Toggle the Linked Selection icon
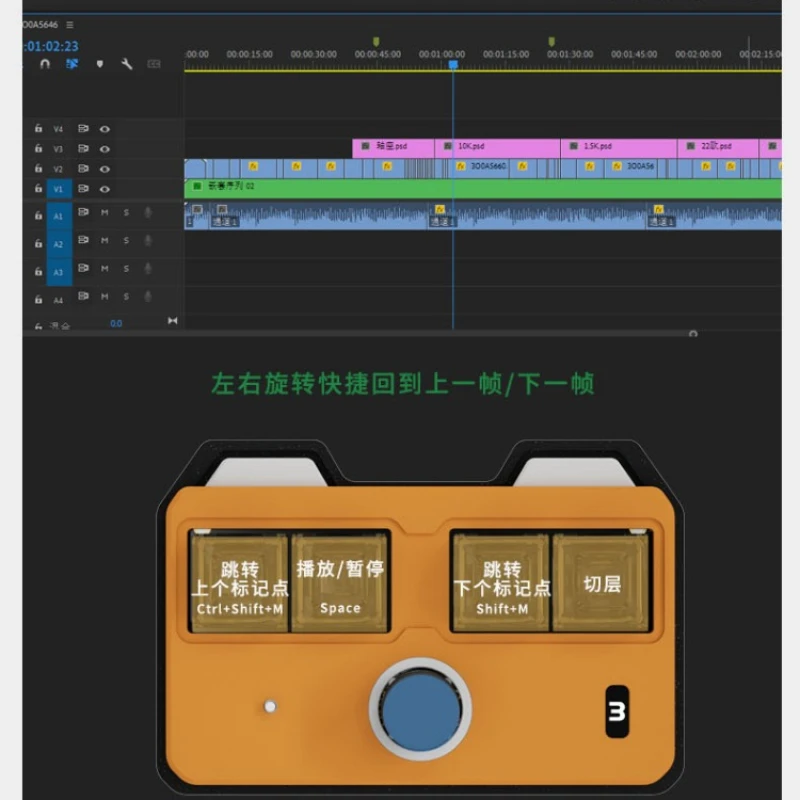The width and height of the screenshot is (800, 800). (72, 64)
